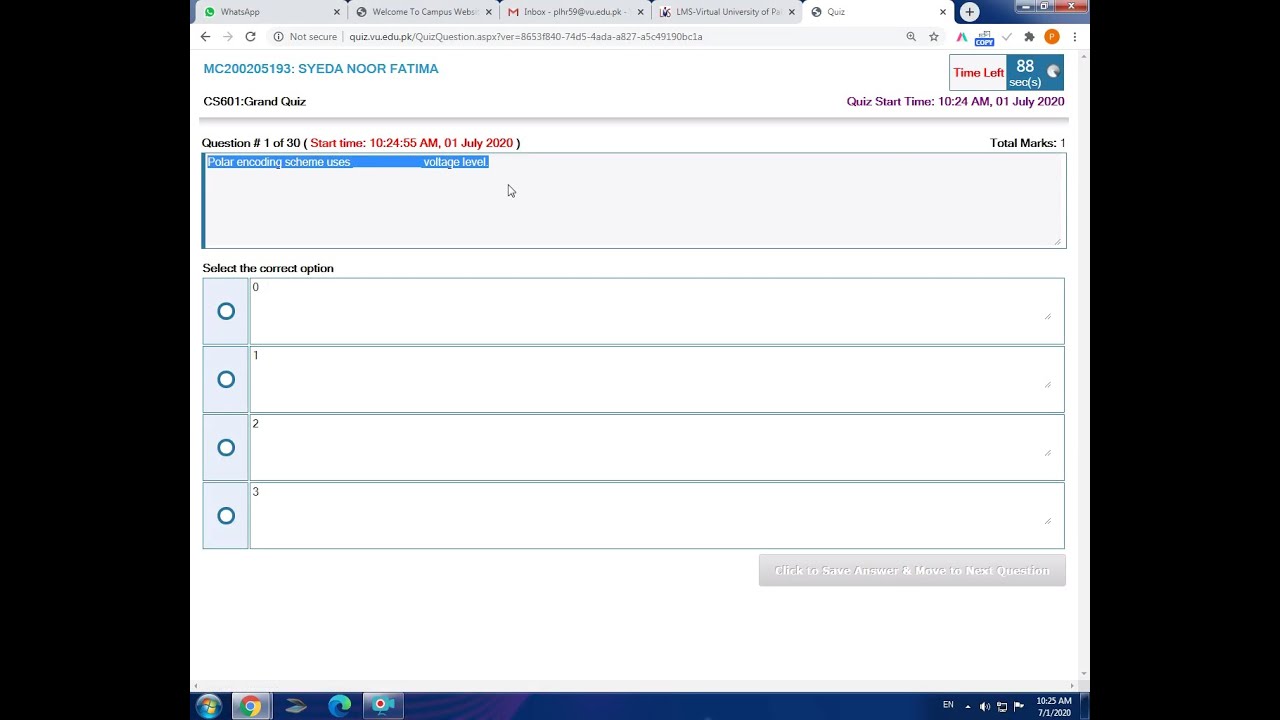Image resolution: width=1280 pixels, height=720 pixels.
Task: Go back to the previous page
Action: click(205, 37)
